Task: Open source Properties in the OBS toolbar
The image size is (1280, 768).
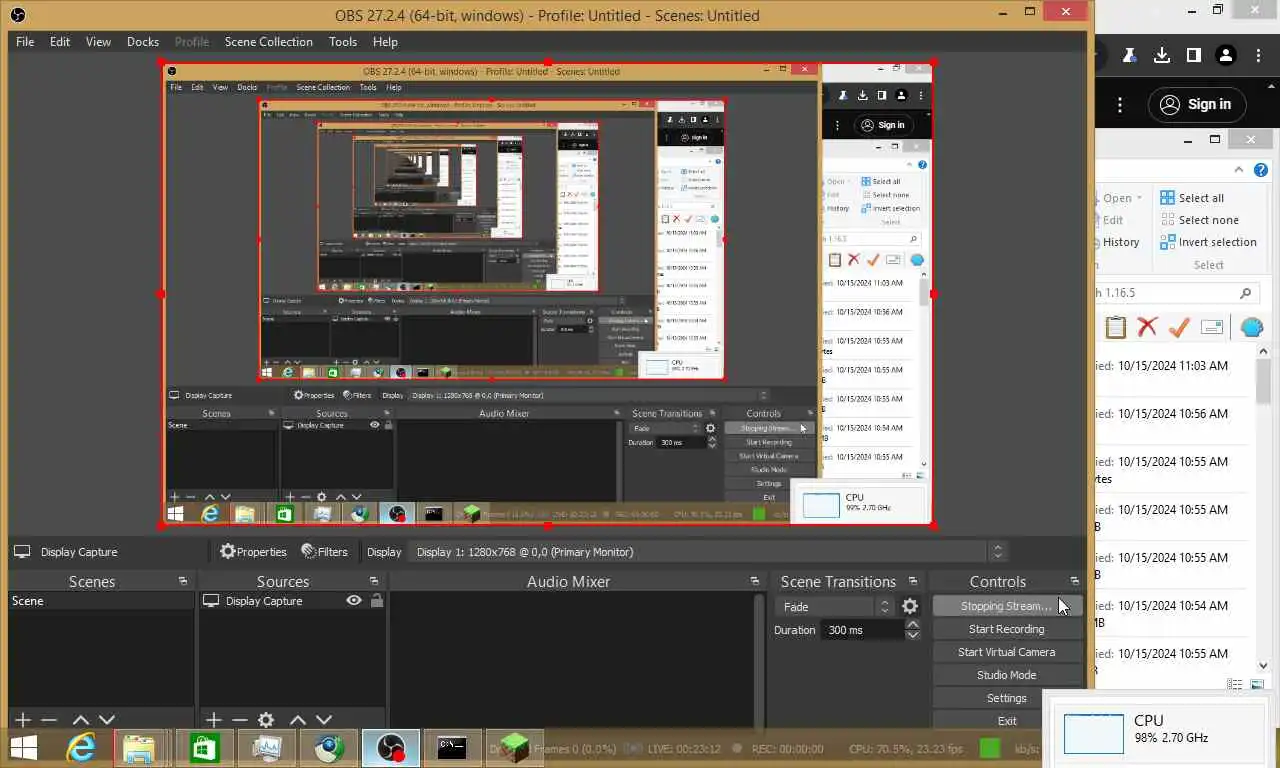Action: [253, 552]
